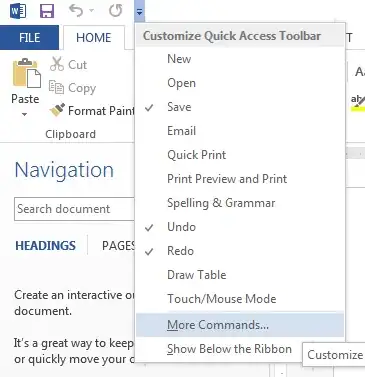Click the text highlight color icon
365x377 pixels.
tap(358, 102)
